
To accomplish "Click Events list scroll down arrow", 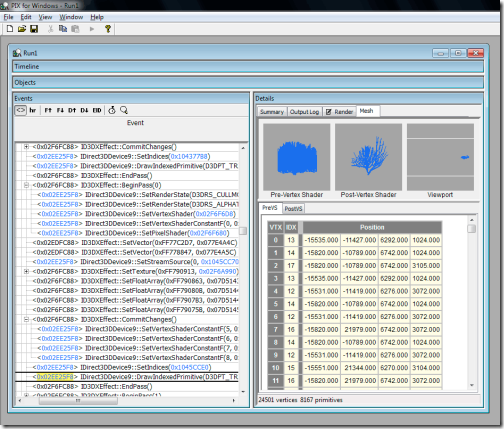I will [x=243, y=392].
